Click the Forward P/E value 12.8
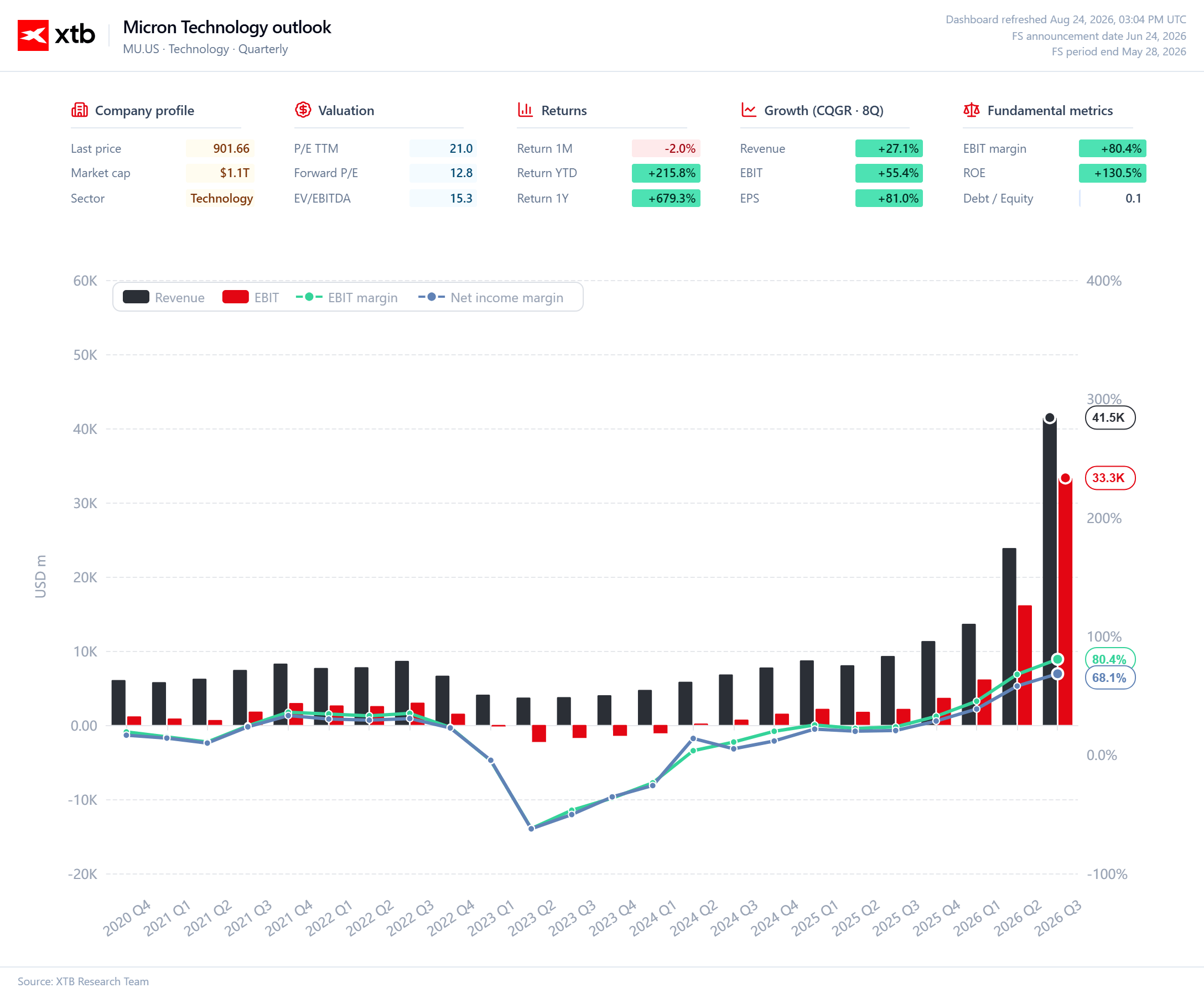 coord(443,173)
